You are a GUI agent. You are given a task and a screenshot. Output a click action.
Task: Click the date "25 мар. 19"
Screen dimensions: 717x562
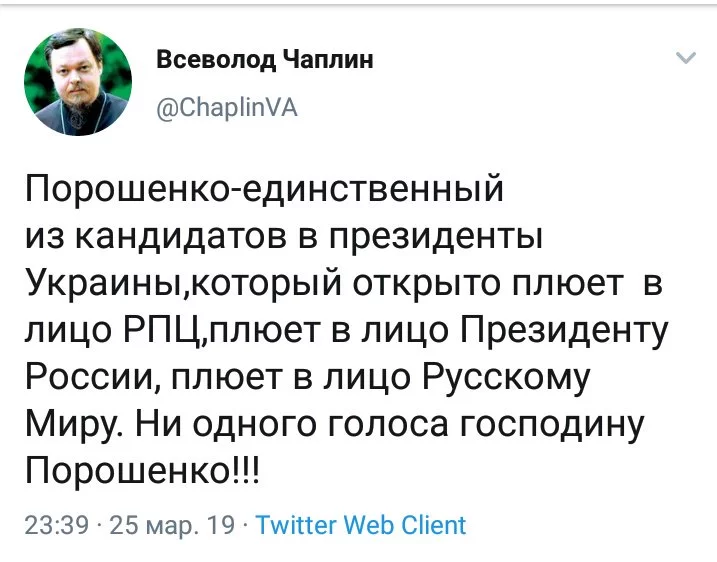pos(171,525)
